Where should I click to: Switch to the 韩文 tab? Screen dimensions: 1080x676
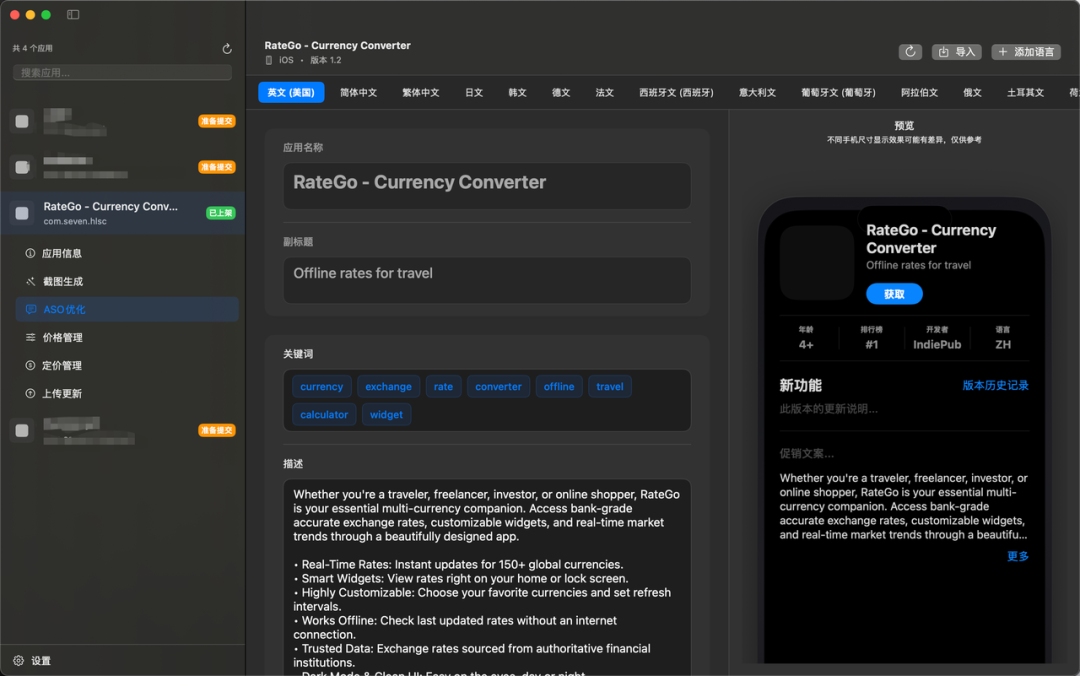click(x=517, y=92)
